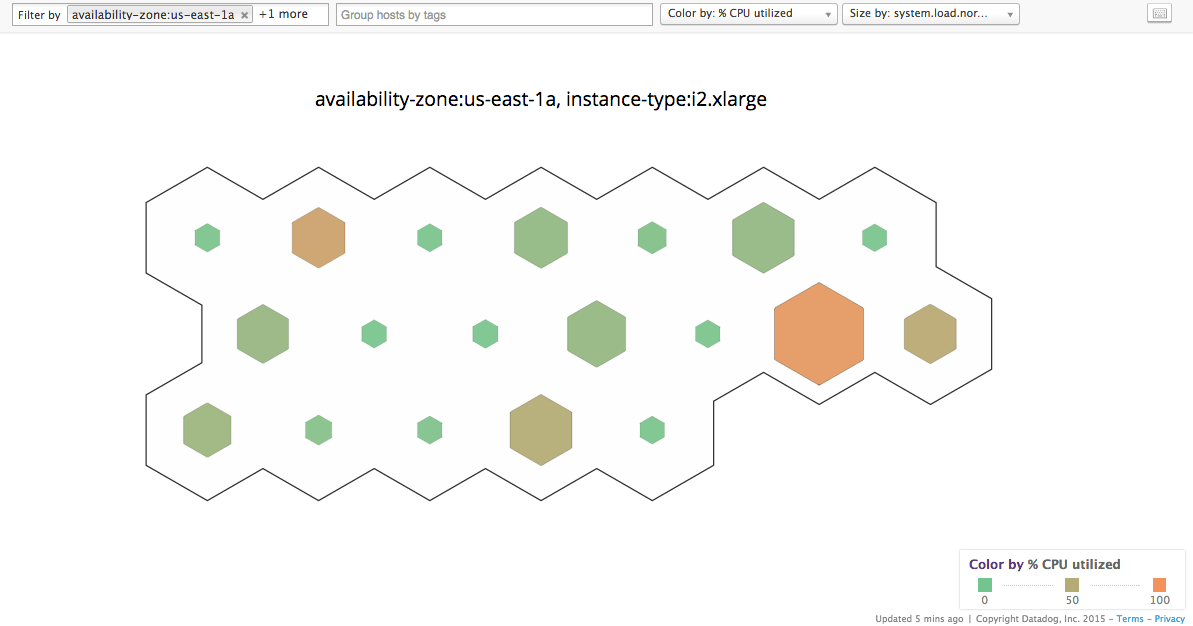Click the host group title heading

(540, 100)
